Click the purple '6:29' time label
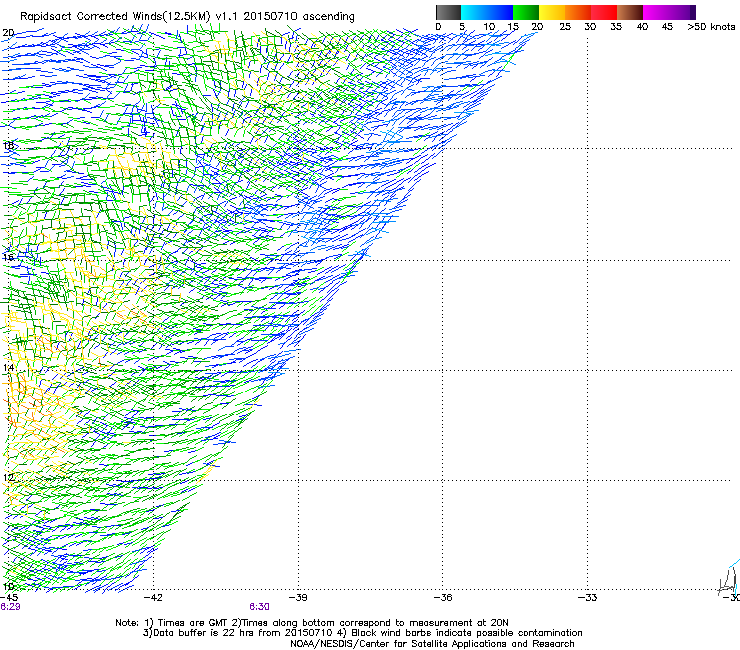 coord(10,607)
